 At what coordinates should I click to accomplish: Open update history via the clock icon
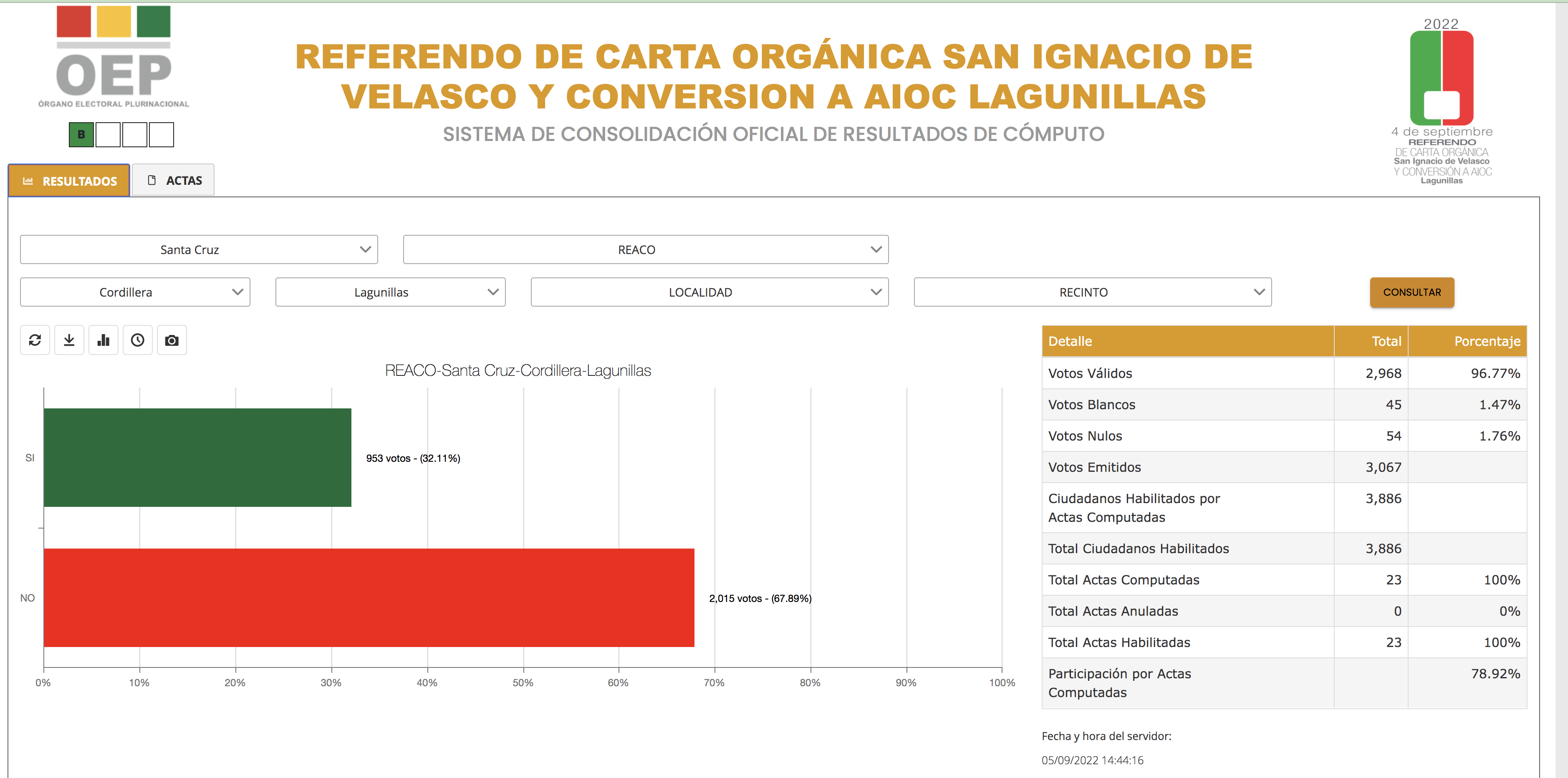coord(138,340)
